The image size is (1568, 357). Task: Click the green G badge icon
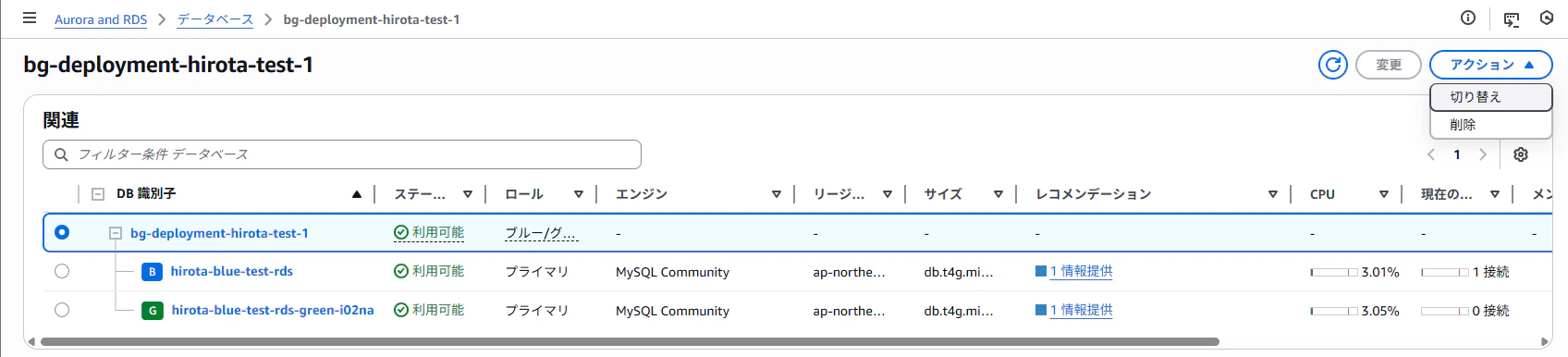point(153,311)
